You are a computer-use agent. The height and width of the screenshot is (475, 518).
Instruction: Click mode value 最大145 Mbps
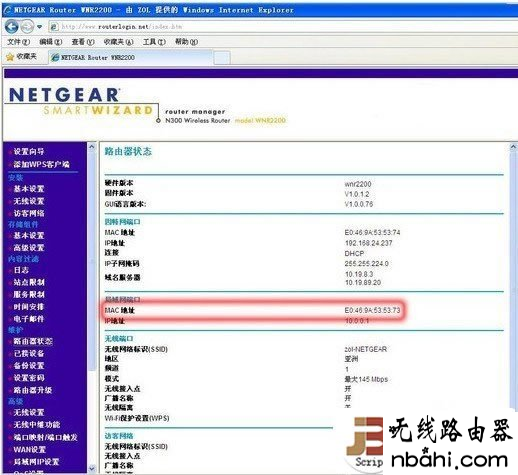(x=366, y=379)
